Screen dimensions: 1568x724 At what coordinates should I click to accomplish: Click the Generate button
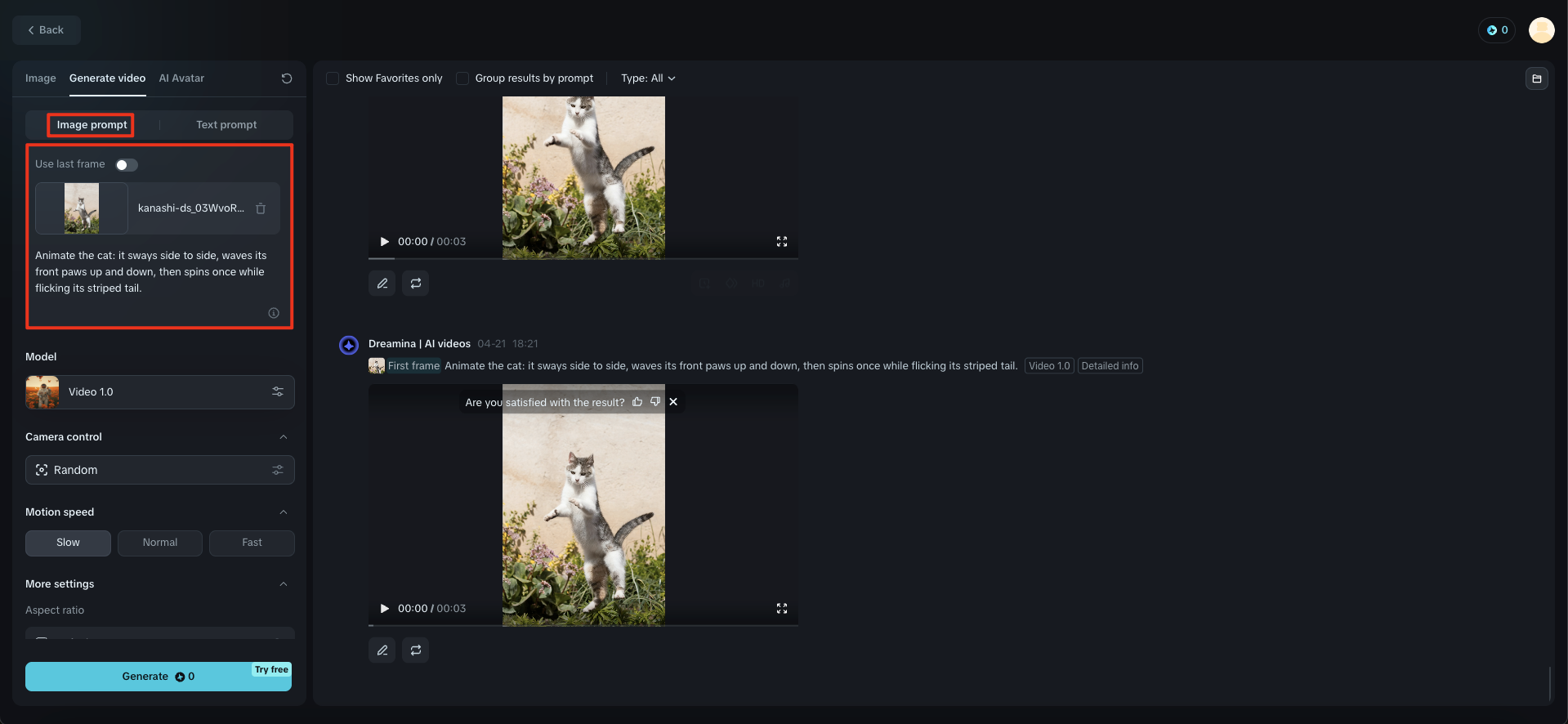pos(159,677)
